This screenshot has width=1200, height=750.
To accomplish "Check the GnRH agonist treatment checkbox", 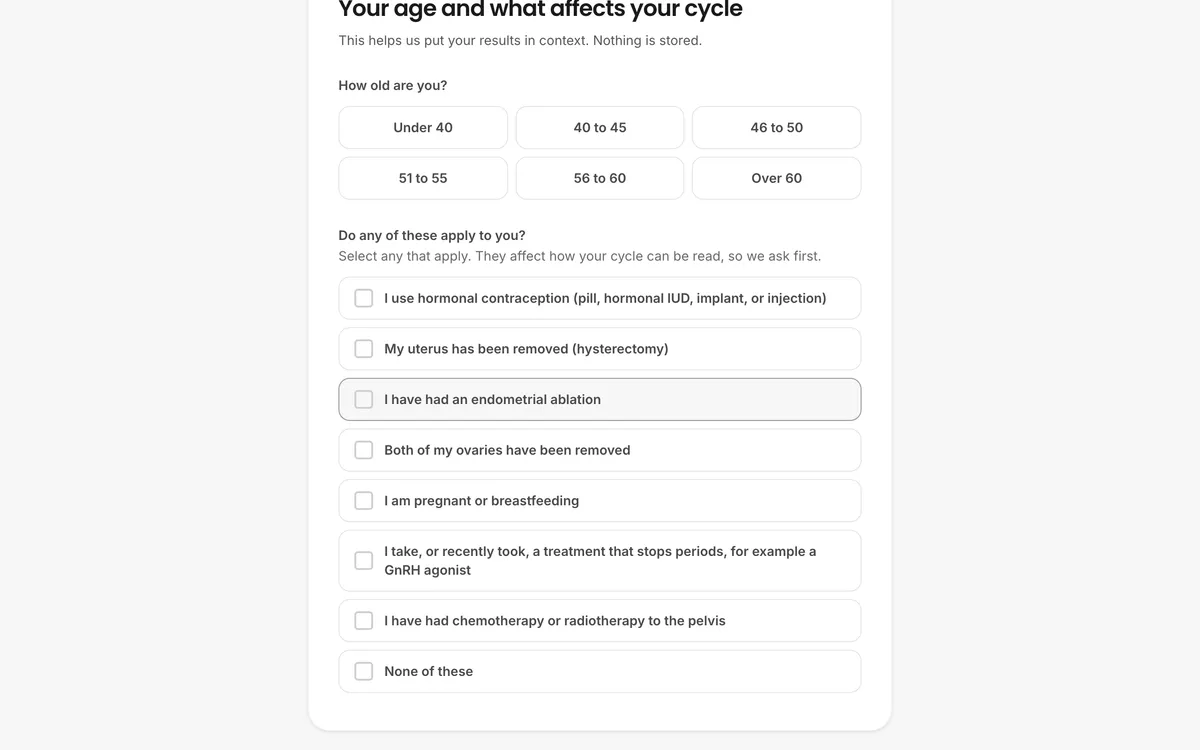I will (364, 561).
